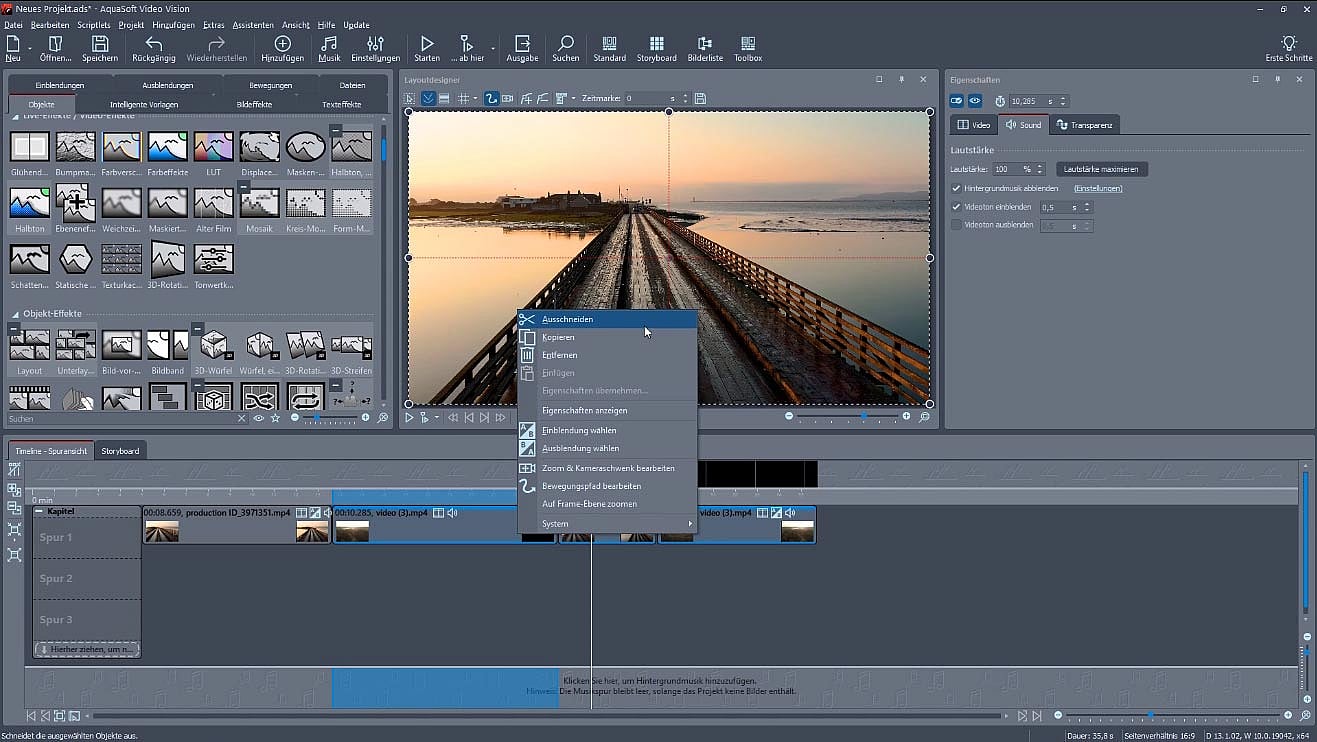The image size is (1317, 742).
Task: Open the Toolbox from the toolbar
Action: click(747, 48)
